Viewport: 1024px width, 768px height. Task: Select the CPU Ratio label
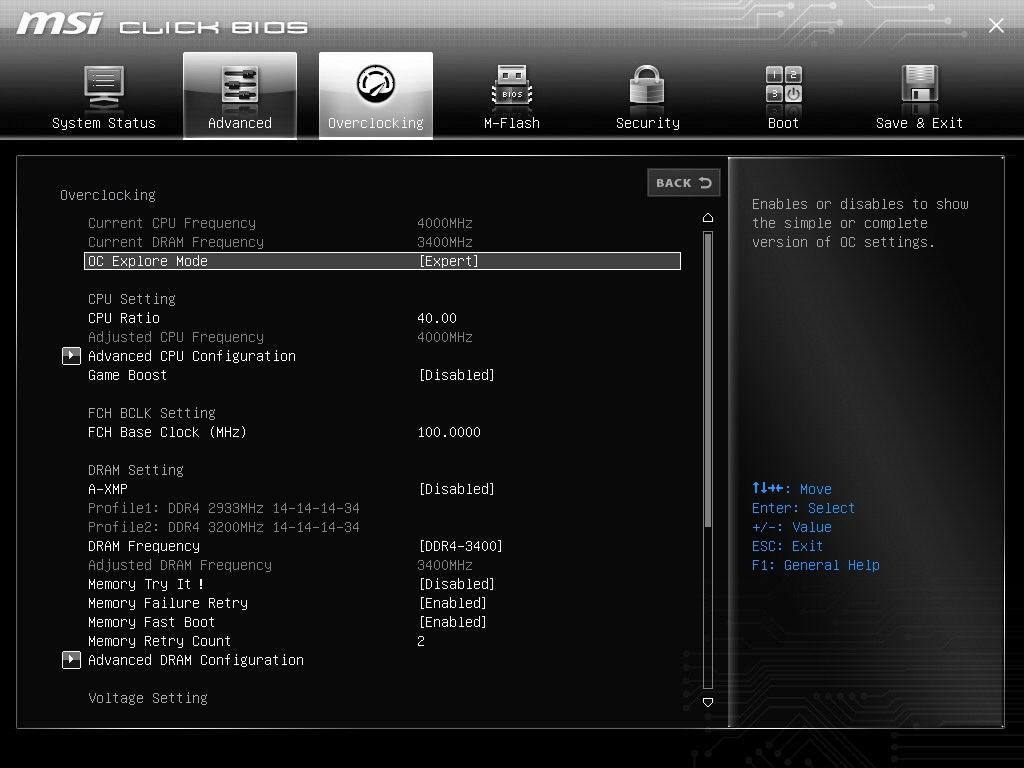coord(124,318)
